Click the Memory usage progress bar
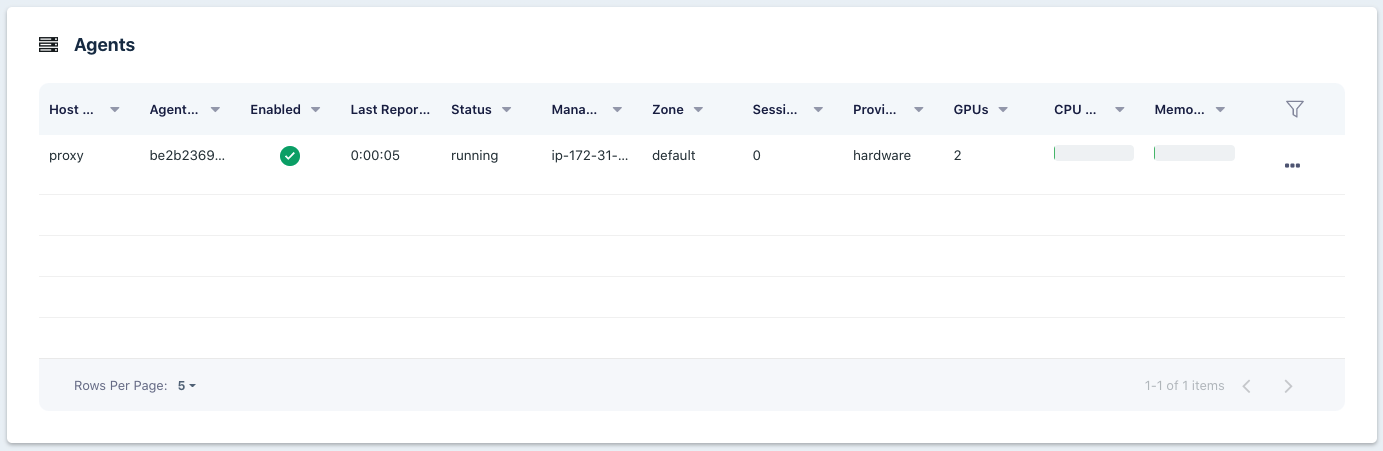Image resolution: width=1383 pixels, height=451 pixels. click(1194, 153)
